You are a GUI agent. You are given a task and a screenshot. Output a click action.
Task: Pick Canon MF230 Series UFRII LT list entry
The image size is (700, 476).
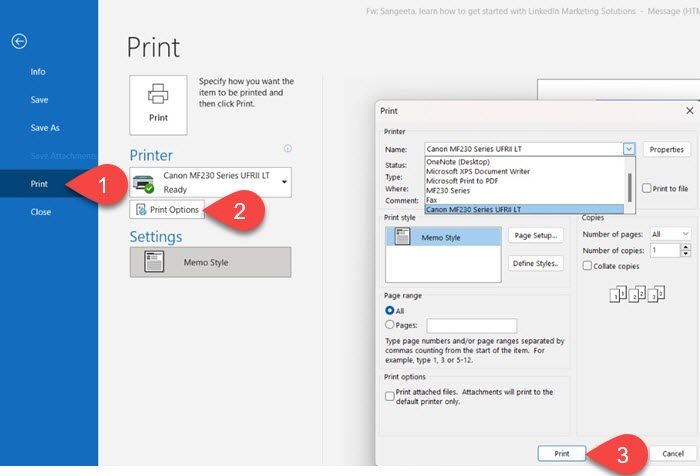click(x=524, y=209)
